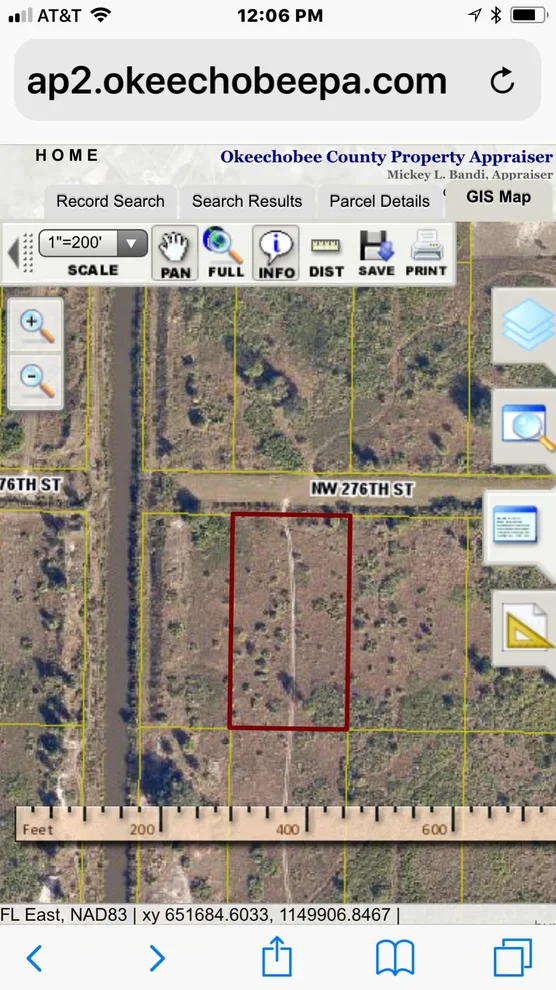
Task: Click the red-outlined selected parcel
Action: tap(289, 622)
